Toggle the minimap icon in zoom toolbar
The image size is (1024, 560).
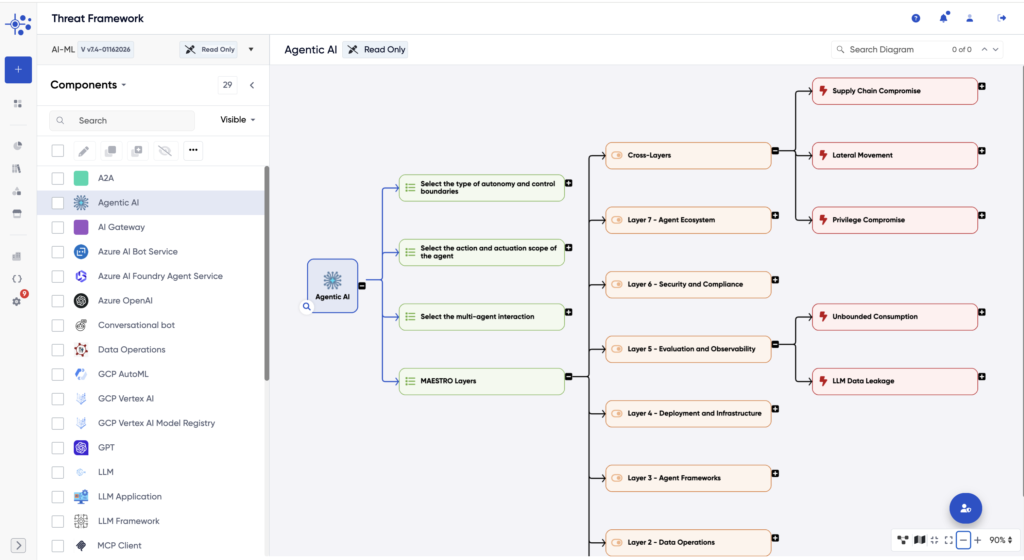click(919, 540)
